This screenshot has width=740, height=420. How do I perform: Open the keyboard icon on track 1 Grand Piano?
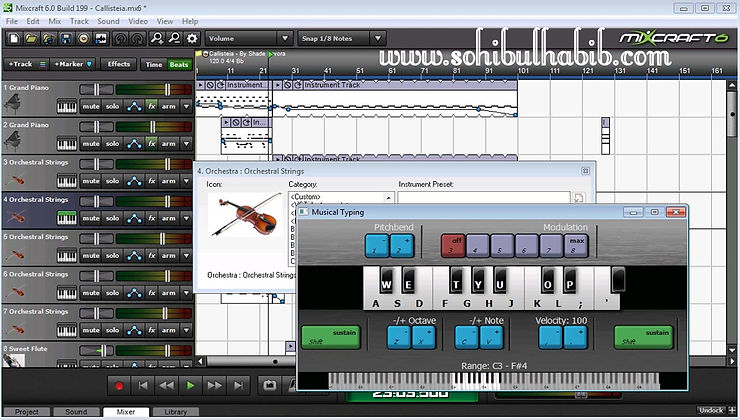(67, 106)
